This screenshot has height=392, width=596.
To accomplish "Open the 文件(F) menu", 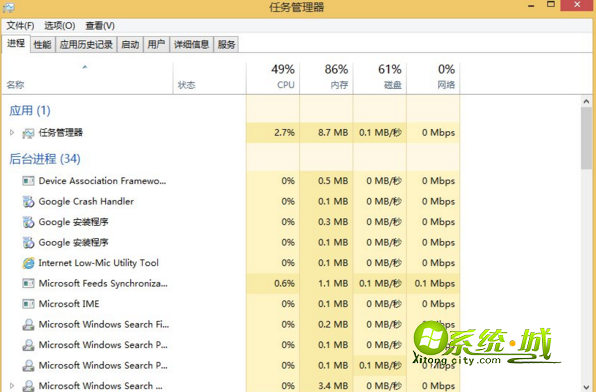I will 20,25.
